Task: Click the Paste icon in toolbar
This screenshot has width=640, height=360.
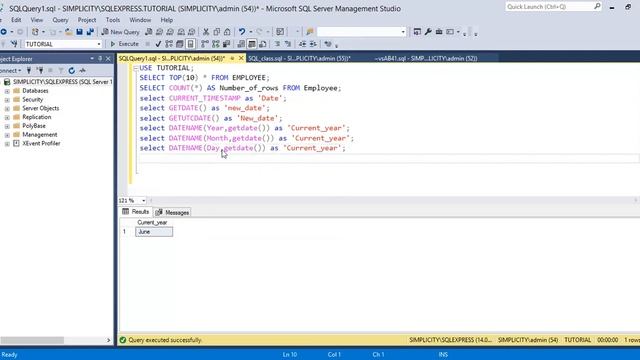Action: pos(227,31)
